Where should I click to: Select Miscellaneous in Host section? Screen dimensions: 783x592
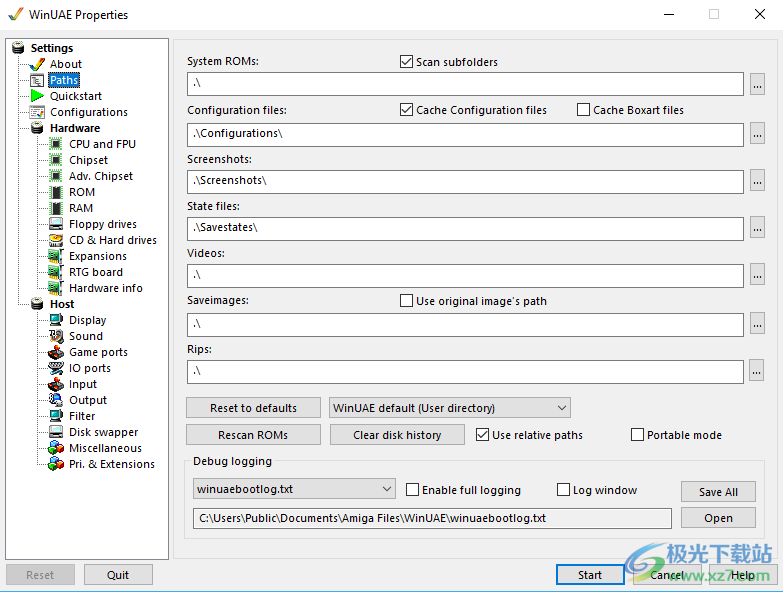tap(105, 448)
